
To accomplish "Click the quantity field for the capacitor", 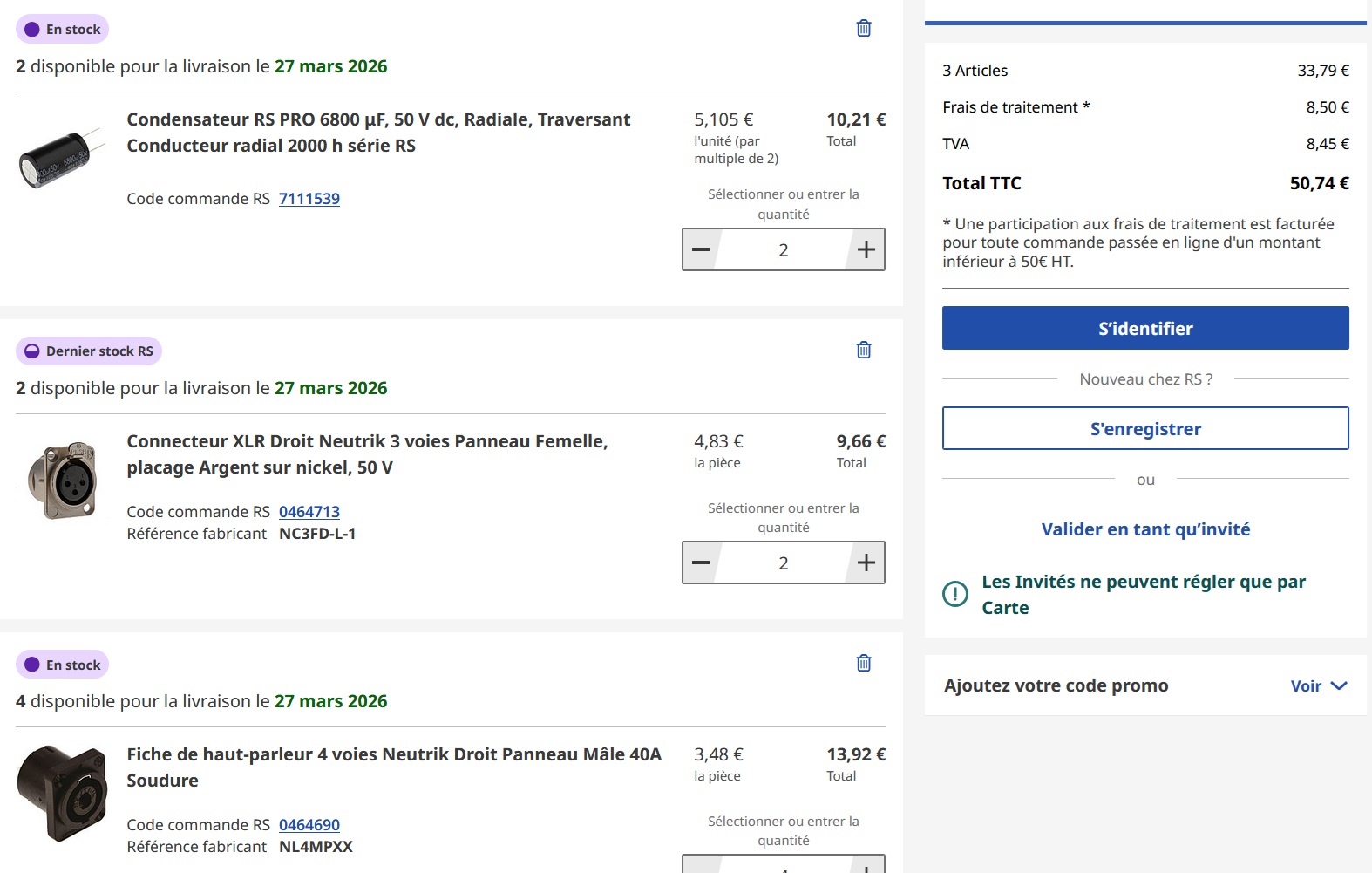I will 783,250.
